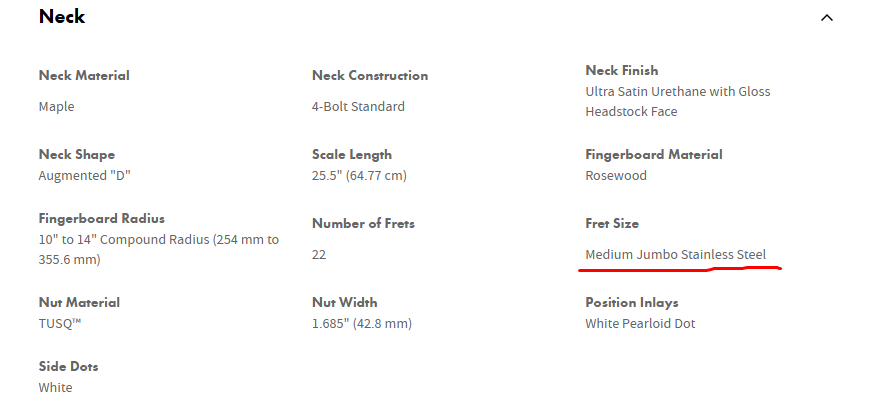The height and width of the screenshot is (403, 876).
Task: Select the Maple neck material value
Action: [x=56, y=106]
